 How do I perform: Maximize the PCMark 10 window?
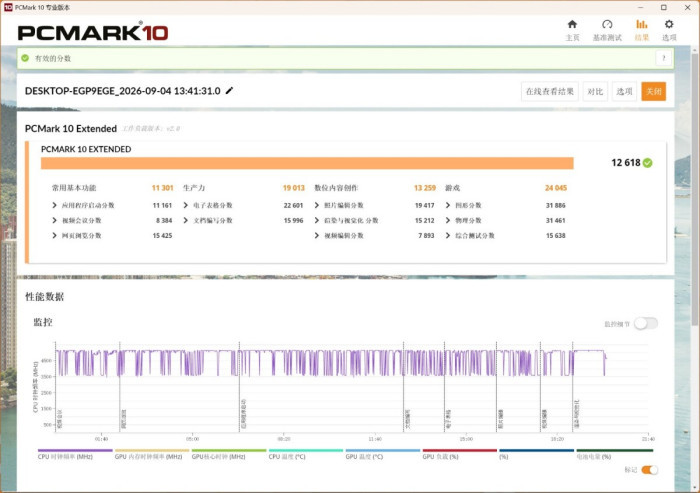[664, 8]
